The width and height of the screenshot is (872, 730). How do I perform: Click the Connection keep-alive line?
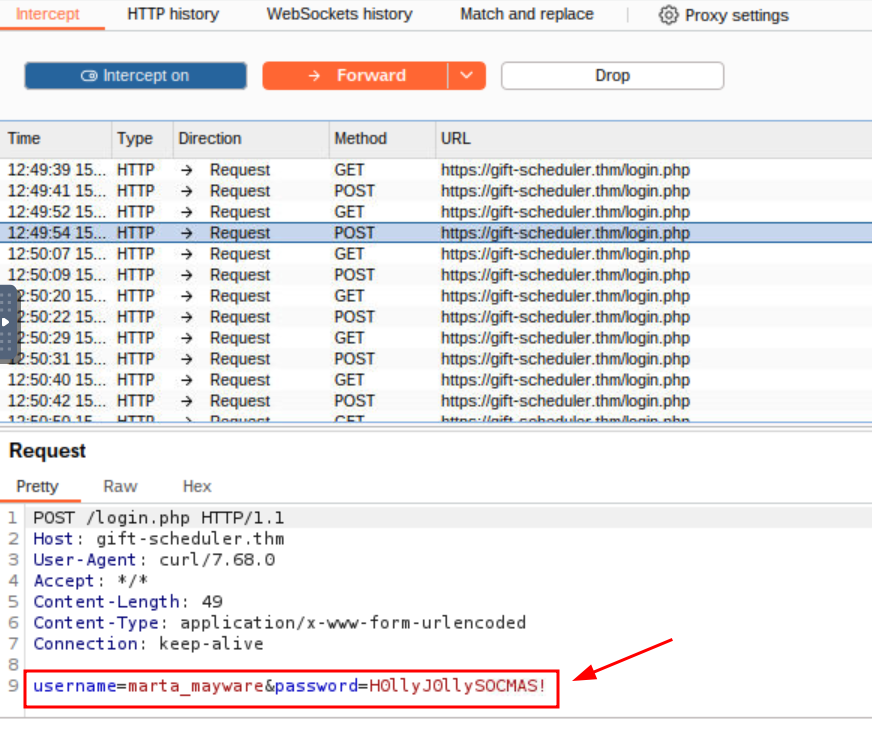pyautogui.click(x=148, y=644)
